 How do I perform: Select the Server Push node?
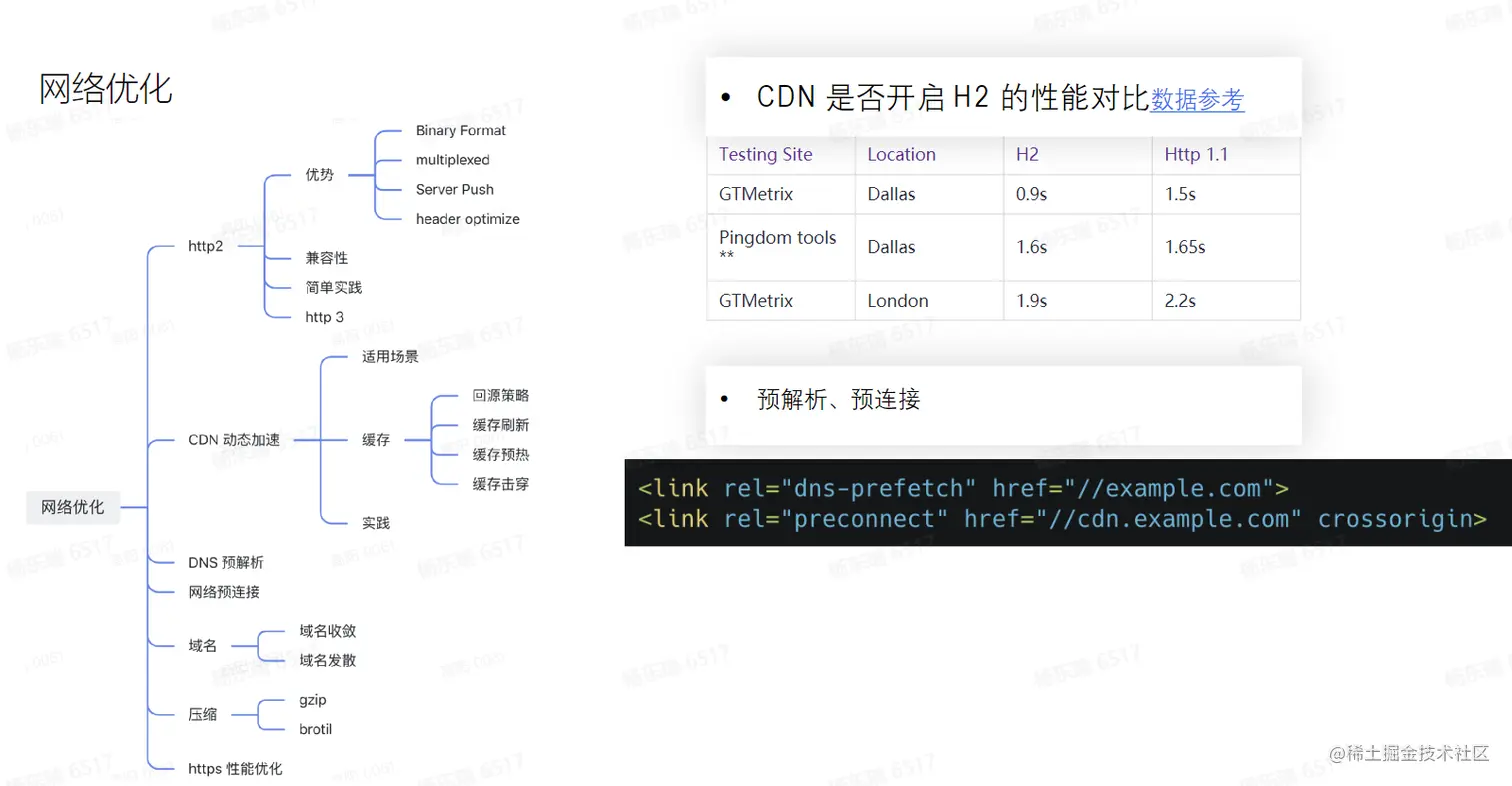tap(455, 189)
